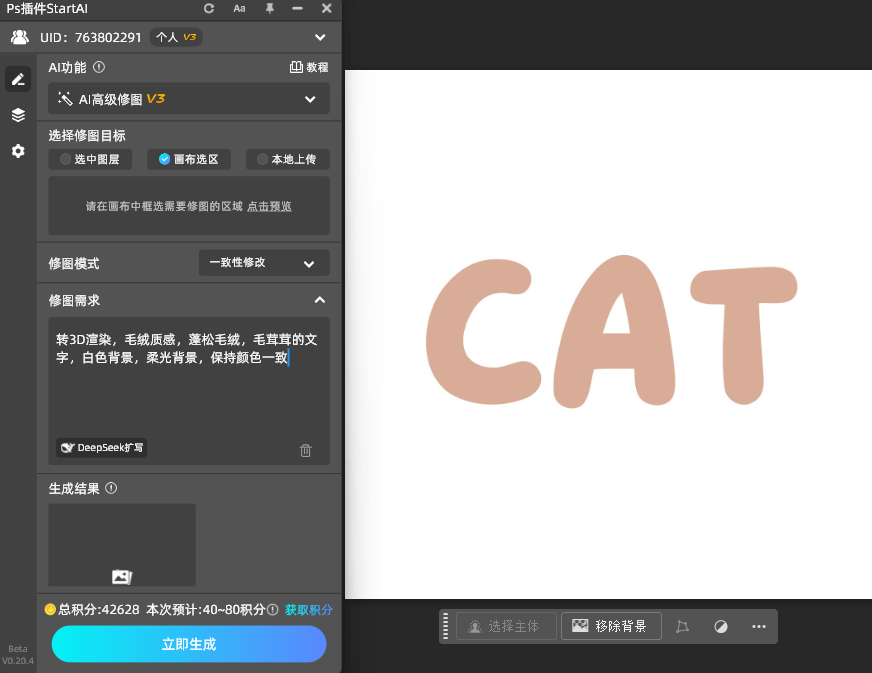This screenshot has height=673, width=872.
Task: Open the more options menu in bottom bar
Action: pyautogui.click(x=759, y=626)
